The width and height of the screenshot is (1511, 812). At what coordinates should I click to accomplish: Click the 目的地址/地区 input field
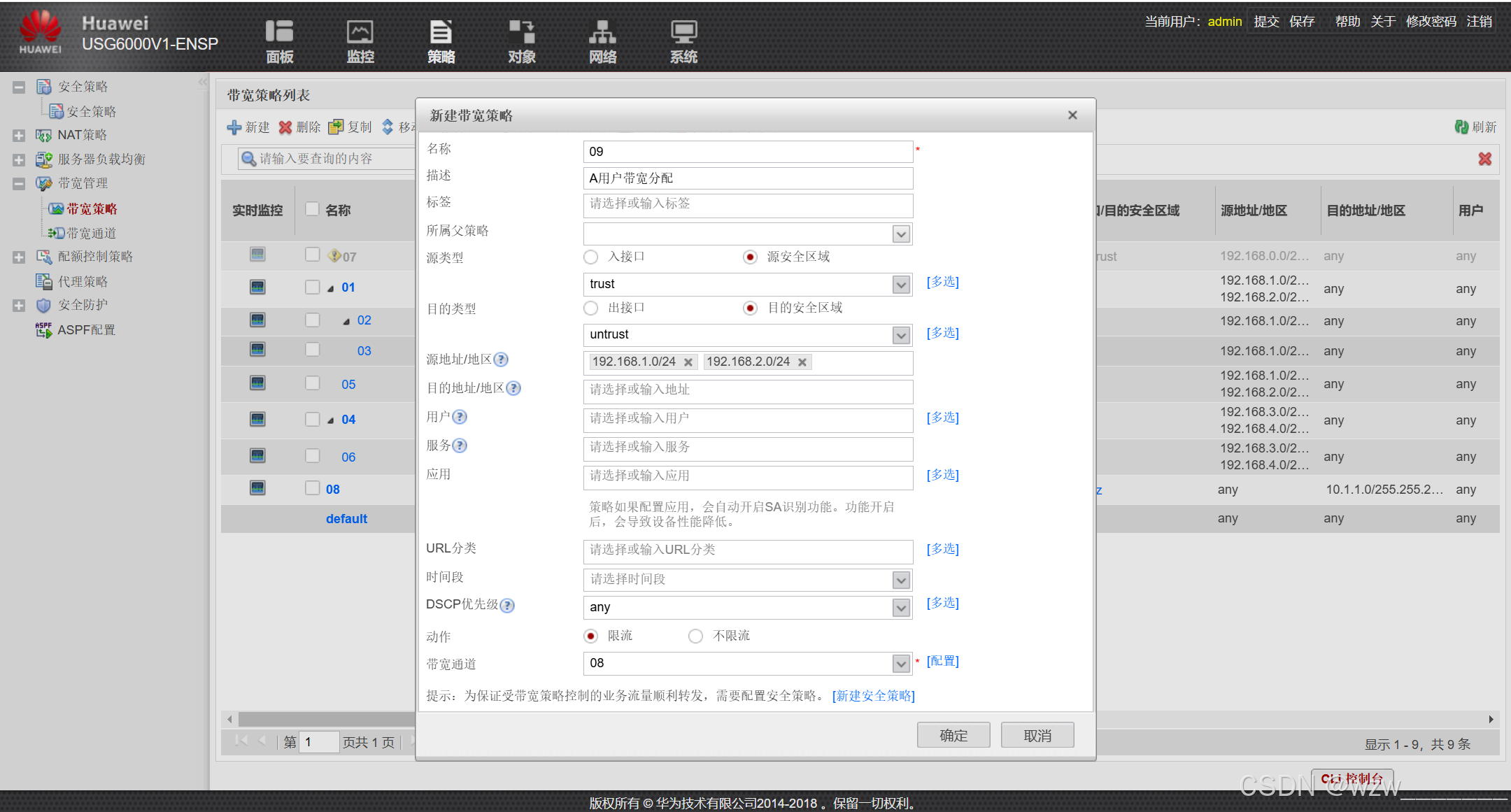747,390
